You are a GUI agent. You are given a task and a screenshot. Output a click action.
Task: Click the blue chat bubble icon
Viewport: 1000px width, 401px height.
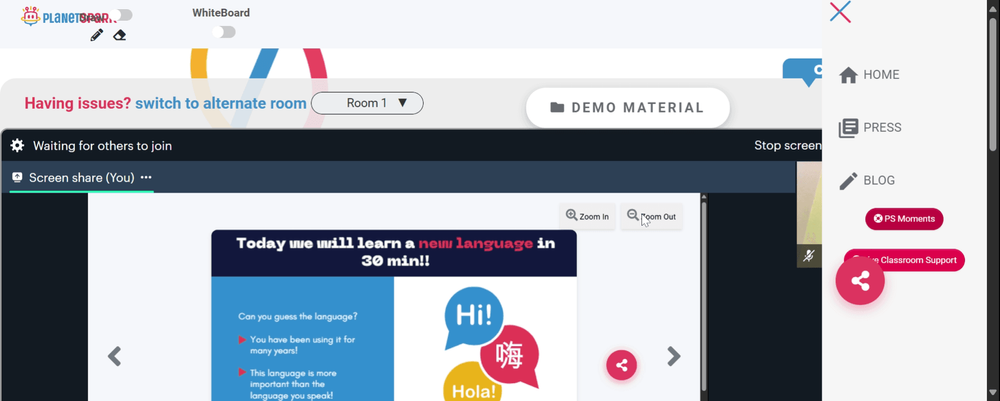804,71
